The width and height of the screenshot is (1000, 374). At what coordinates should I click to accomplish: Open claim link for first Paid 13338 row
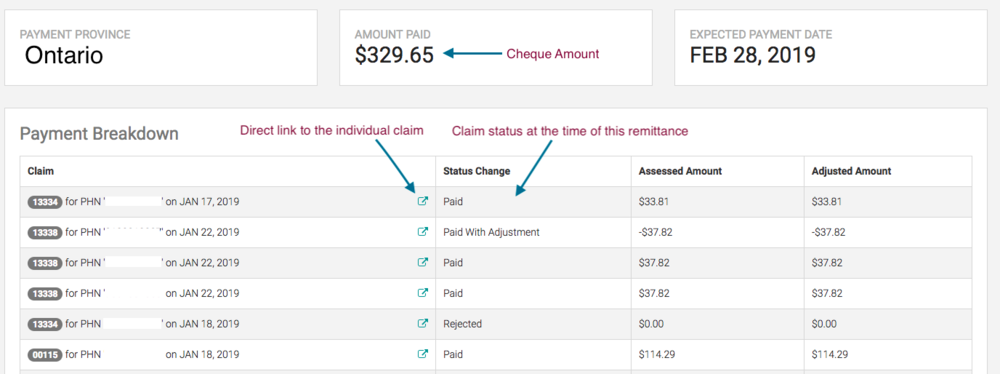(x=422, y=262)
